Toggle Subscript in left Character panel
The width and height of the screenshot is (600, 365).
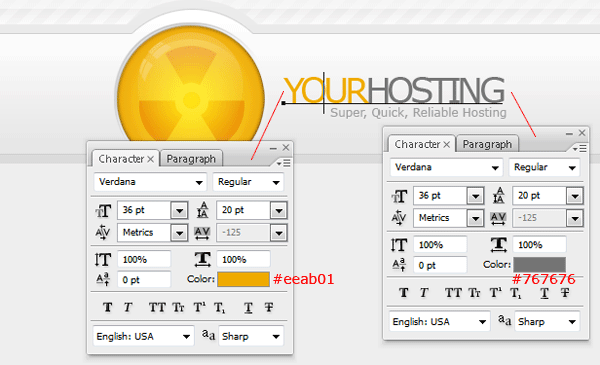[220, 308]
